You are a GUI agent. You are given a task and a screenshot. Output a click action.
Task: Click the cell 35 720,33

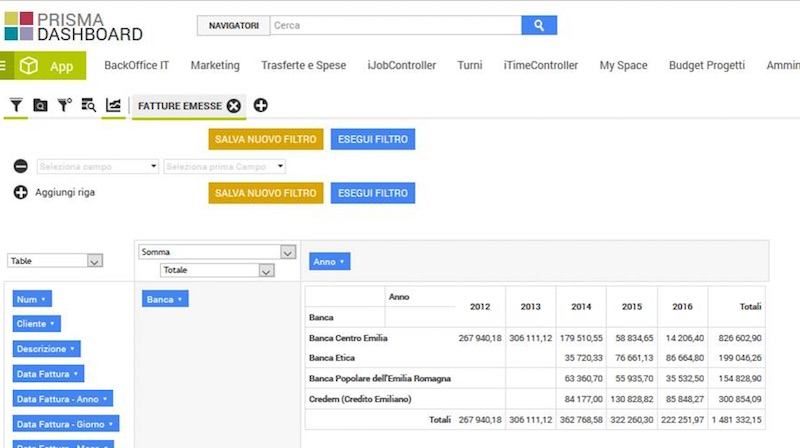coord(584,358)
